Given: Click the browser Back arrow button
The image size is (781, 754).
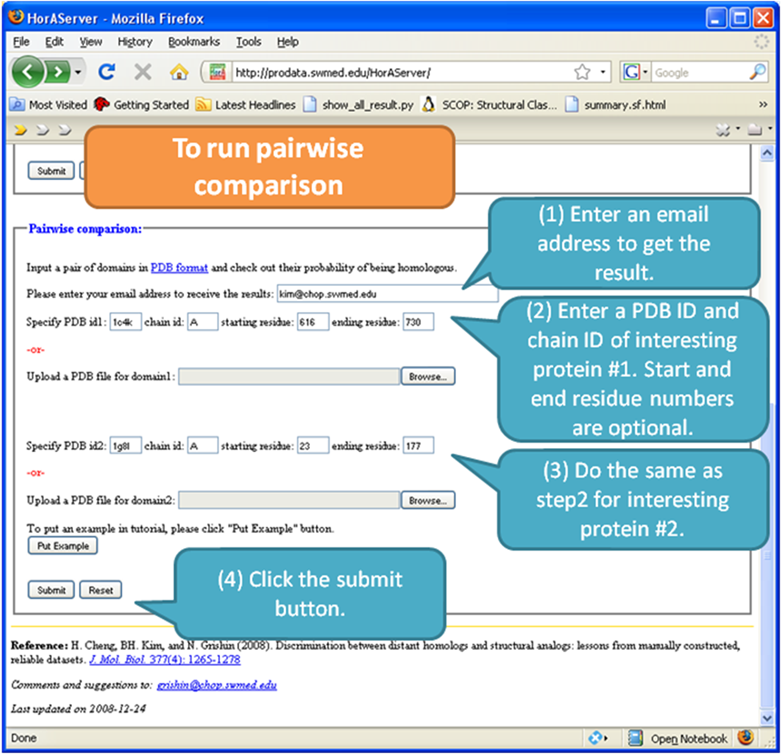Looking at the screenshot, I should (x=29, y=73).
